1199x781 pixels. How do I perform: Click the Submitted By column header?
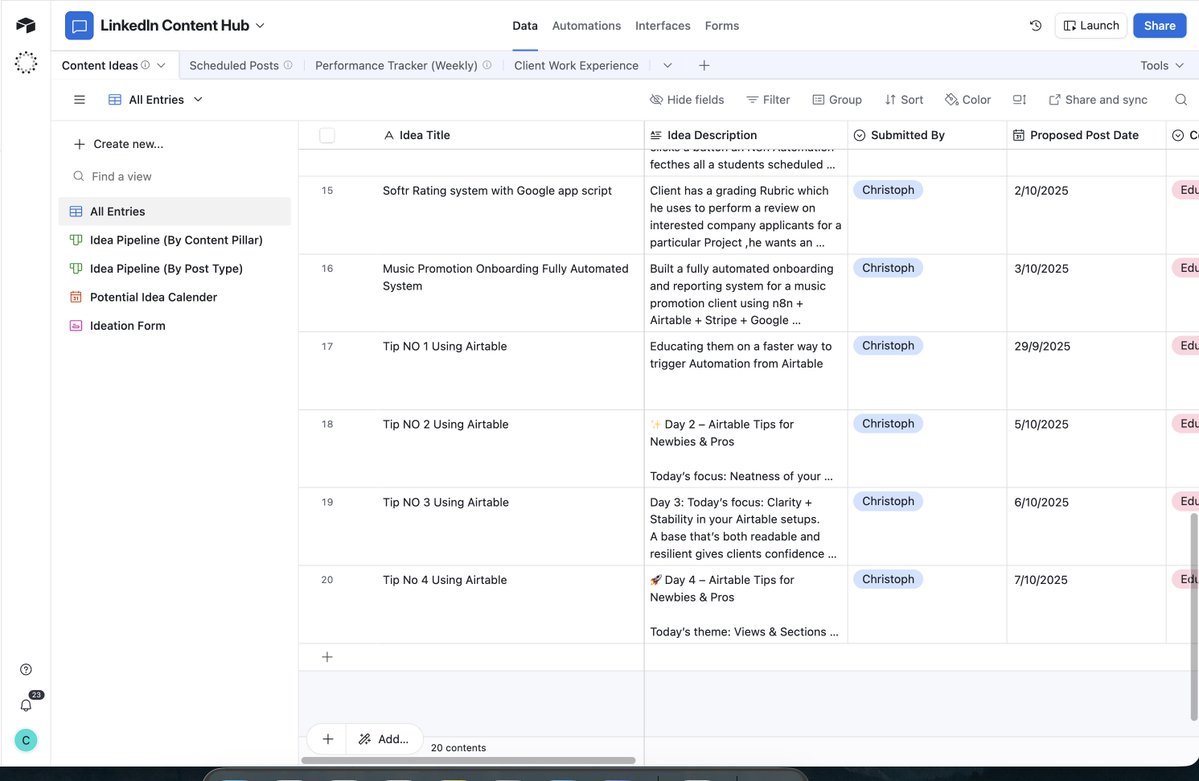point(927,135)
